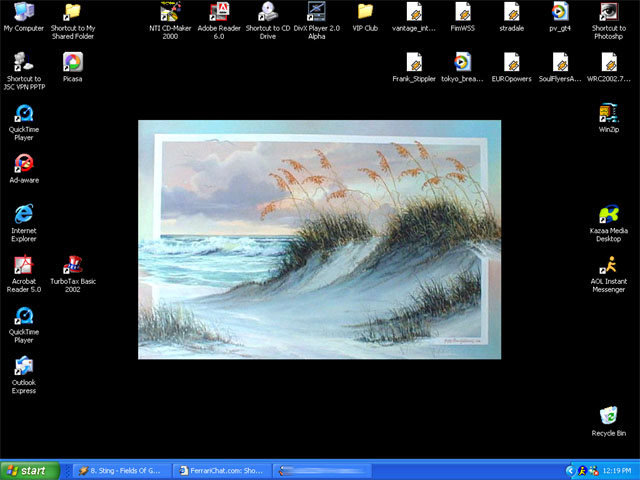Switch to Sting - Fields Of G... taskbar window
Image resolution: width=640 pixels, height=480 pixels.
pos(121,471)
